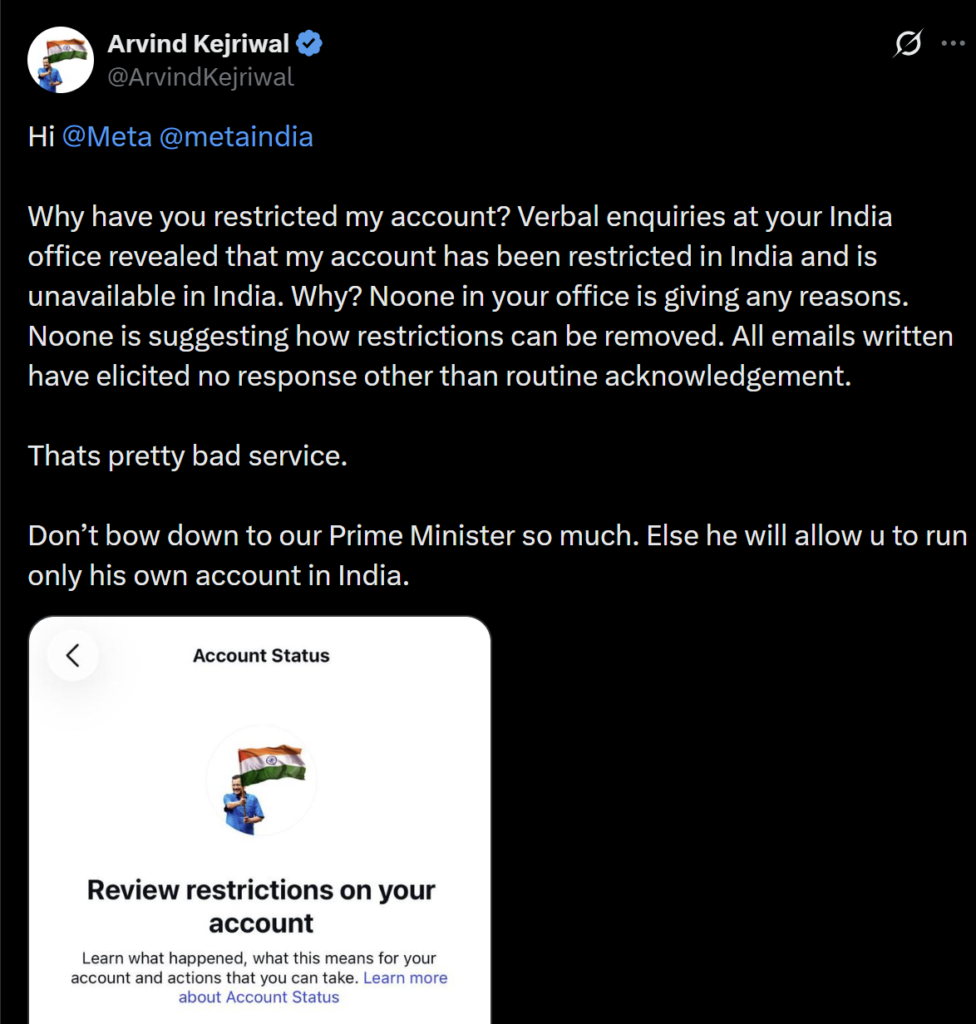Click the tweet text about restricted account
Screen dimensions: 976x1024
coord(490,296)
